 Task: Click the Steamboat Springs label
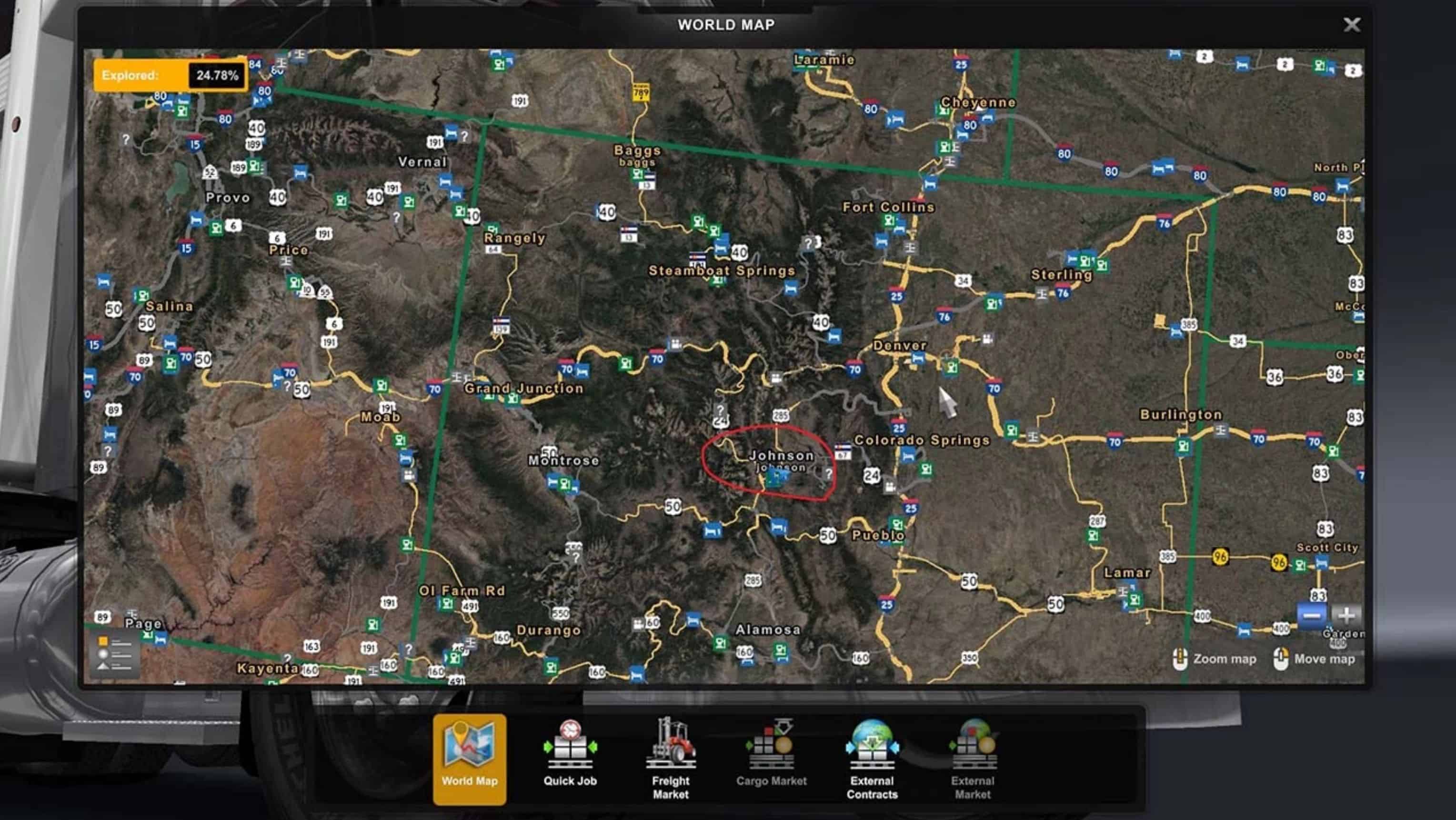click(x=722, y=270)
